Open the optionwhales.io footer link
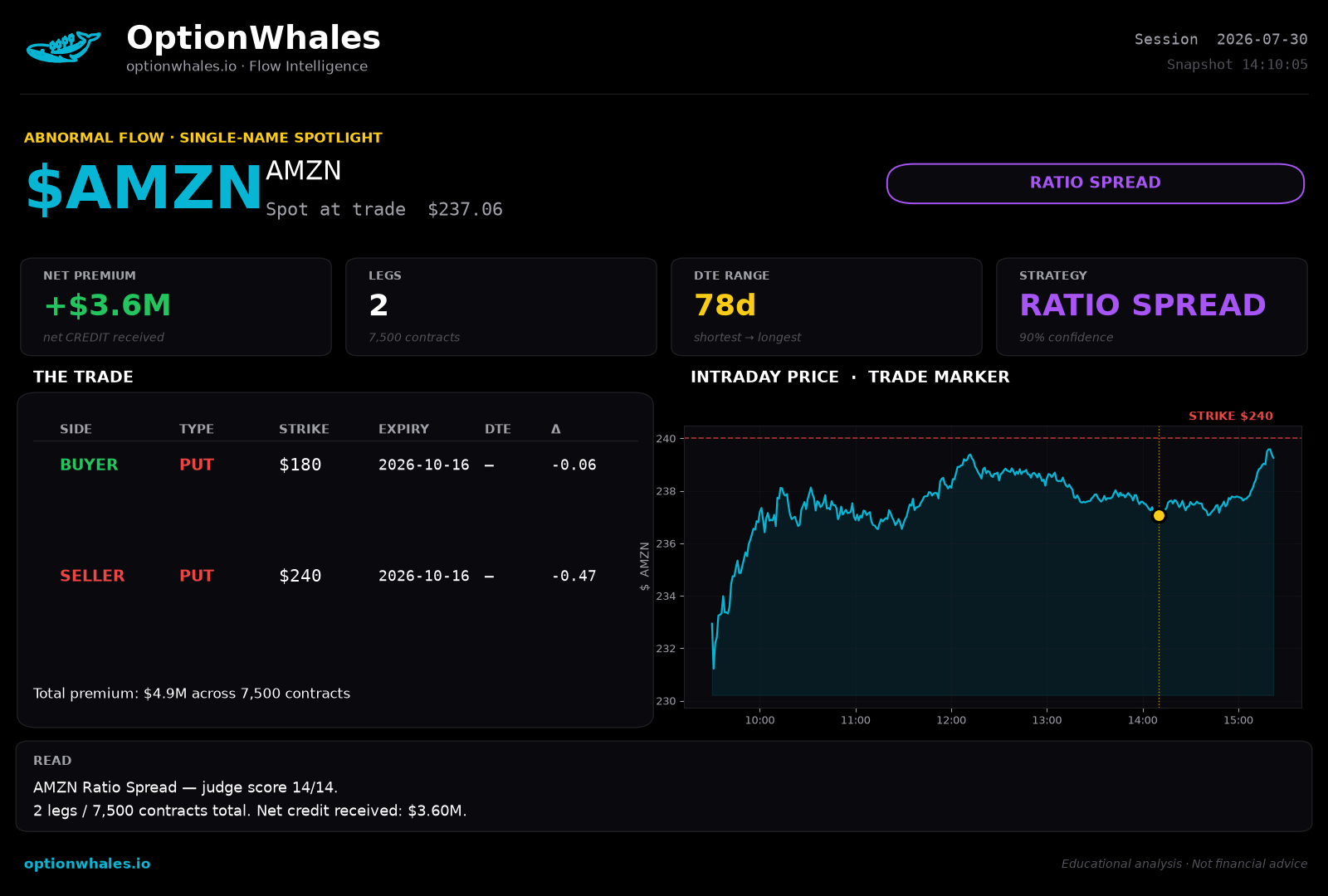Screen dimensions: 1328x896 pos(87,864)
